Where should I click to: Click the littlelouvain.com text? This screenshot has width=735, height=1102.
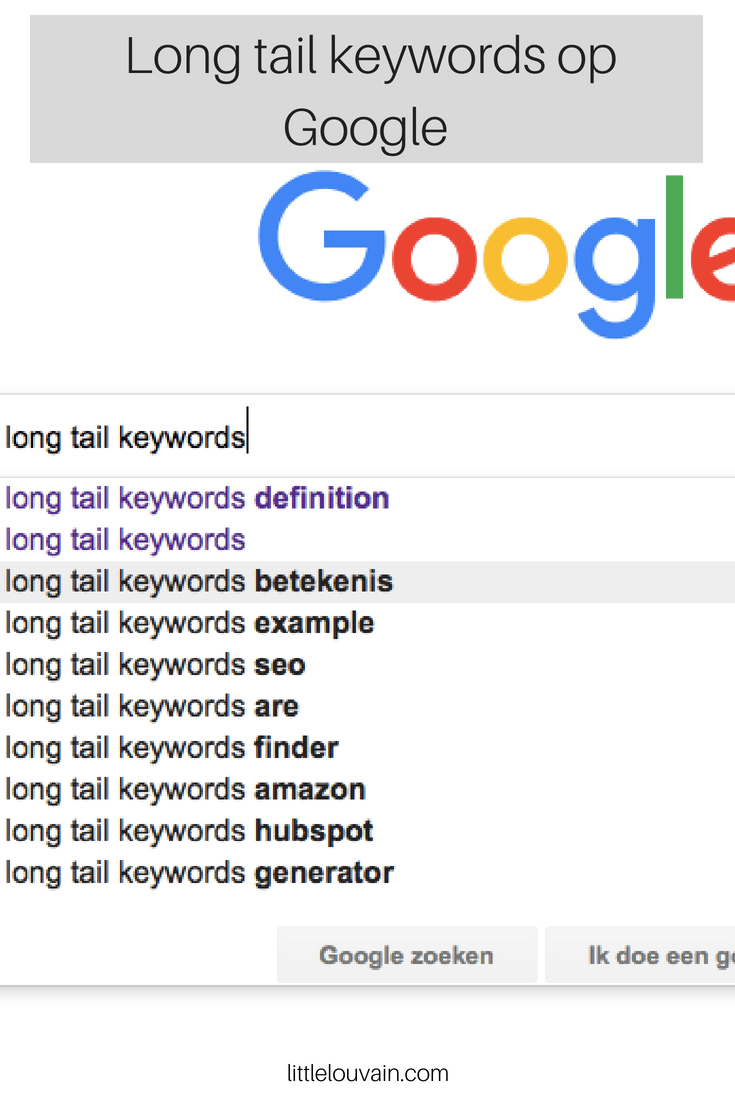[367, 1072]
